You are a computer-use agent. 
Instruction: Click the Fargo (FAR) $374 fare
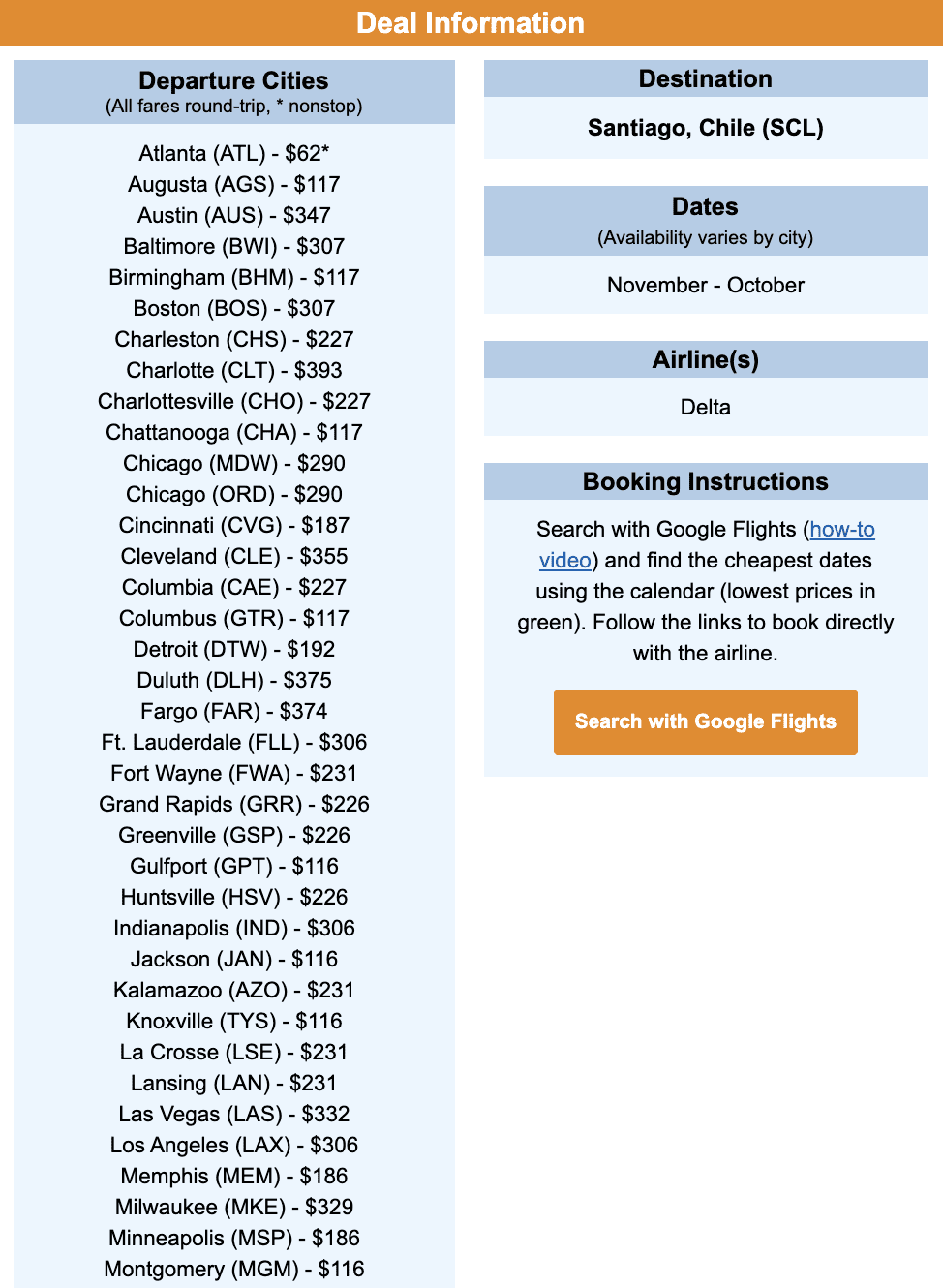click(x=232, y=711)
